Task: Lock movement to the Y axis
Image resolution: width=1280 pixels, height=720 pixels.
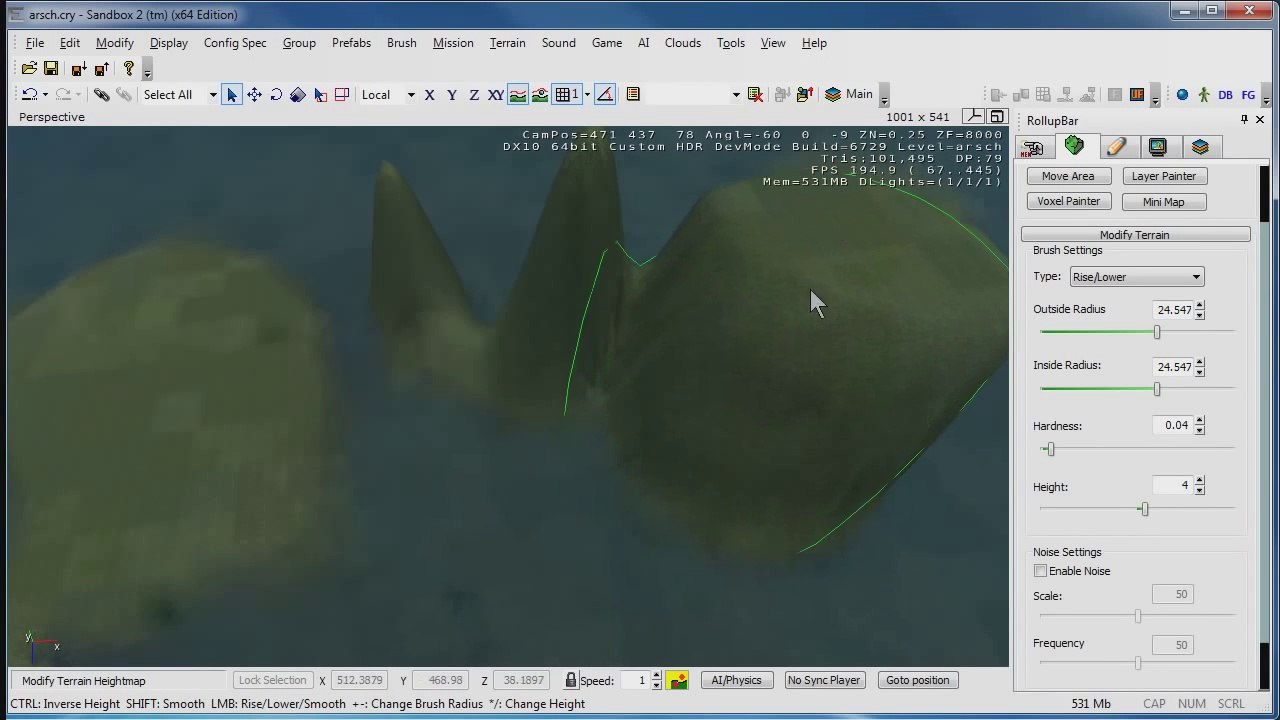Action: [x=451, y=95]
